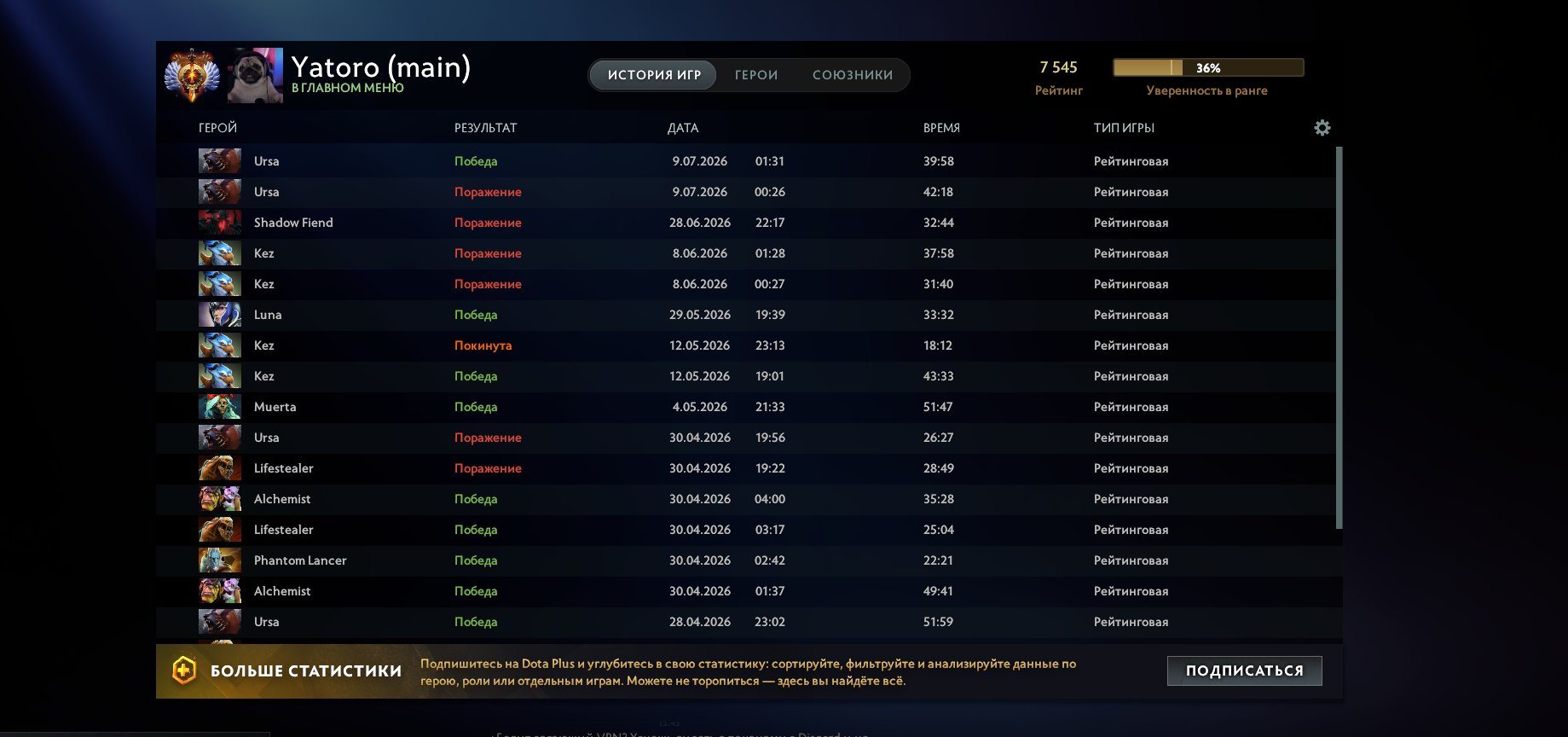This screenshot has width=1568, height=737.
Task: Click the time 22:17
Action: tap(770, 223)
